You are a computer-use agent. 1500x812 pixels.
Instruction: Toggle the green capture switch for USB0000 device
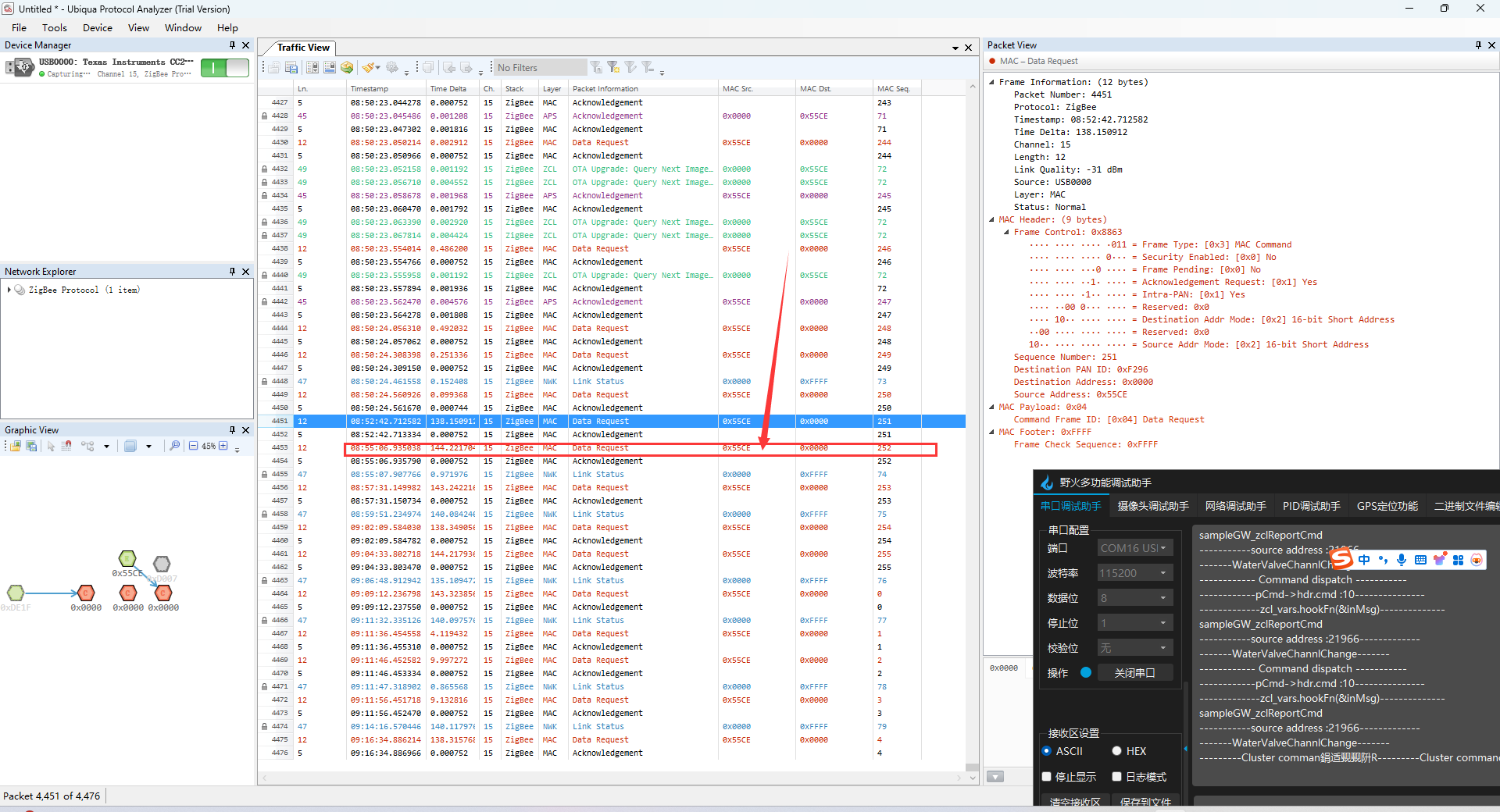[x=225, y=68]
